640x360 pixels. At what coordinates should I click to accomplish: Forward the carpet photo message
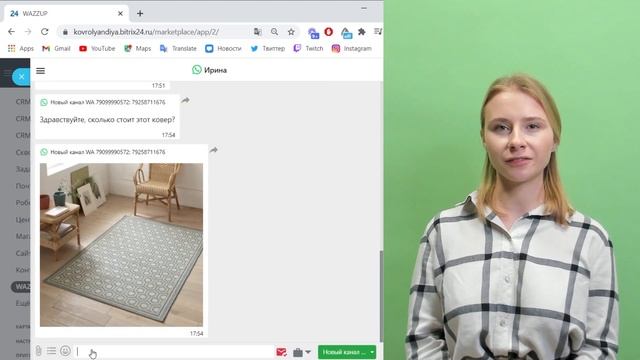(213, 150)
